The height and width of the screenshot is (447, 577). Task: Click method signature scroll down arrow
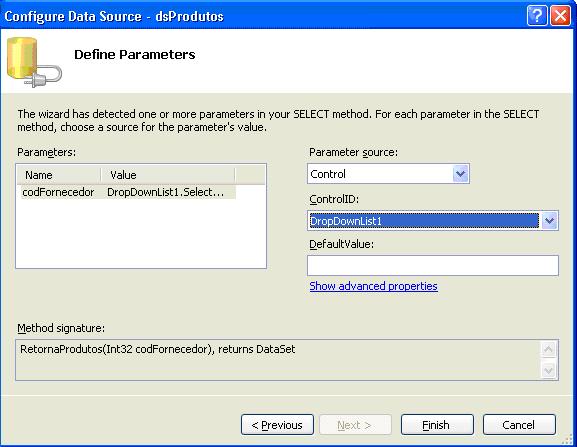coord(548,370)
